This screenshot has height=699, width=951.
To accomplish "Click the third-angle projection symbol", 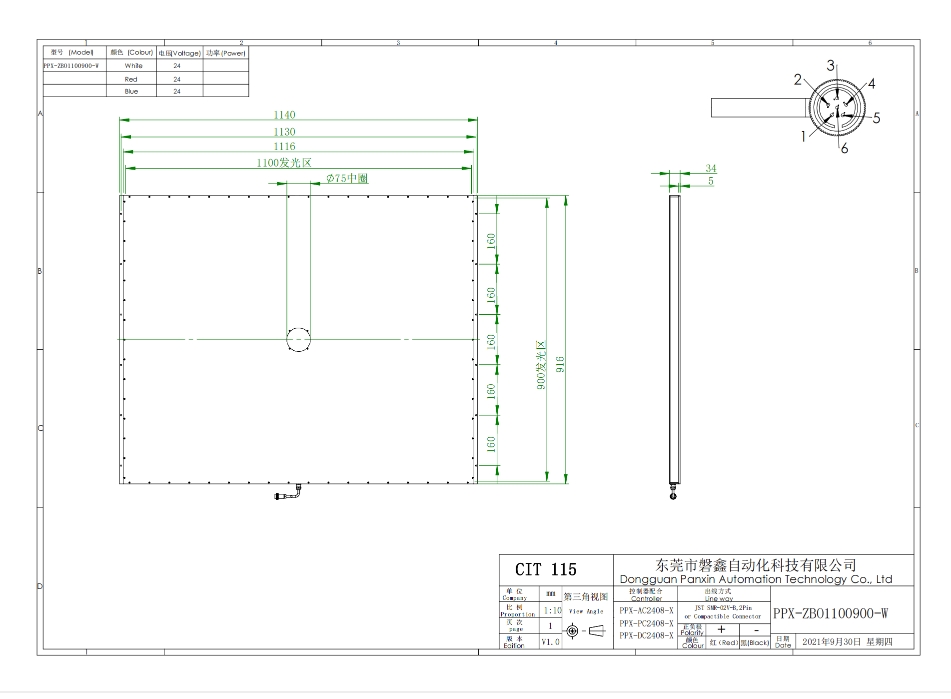I will 581,630.
